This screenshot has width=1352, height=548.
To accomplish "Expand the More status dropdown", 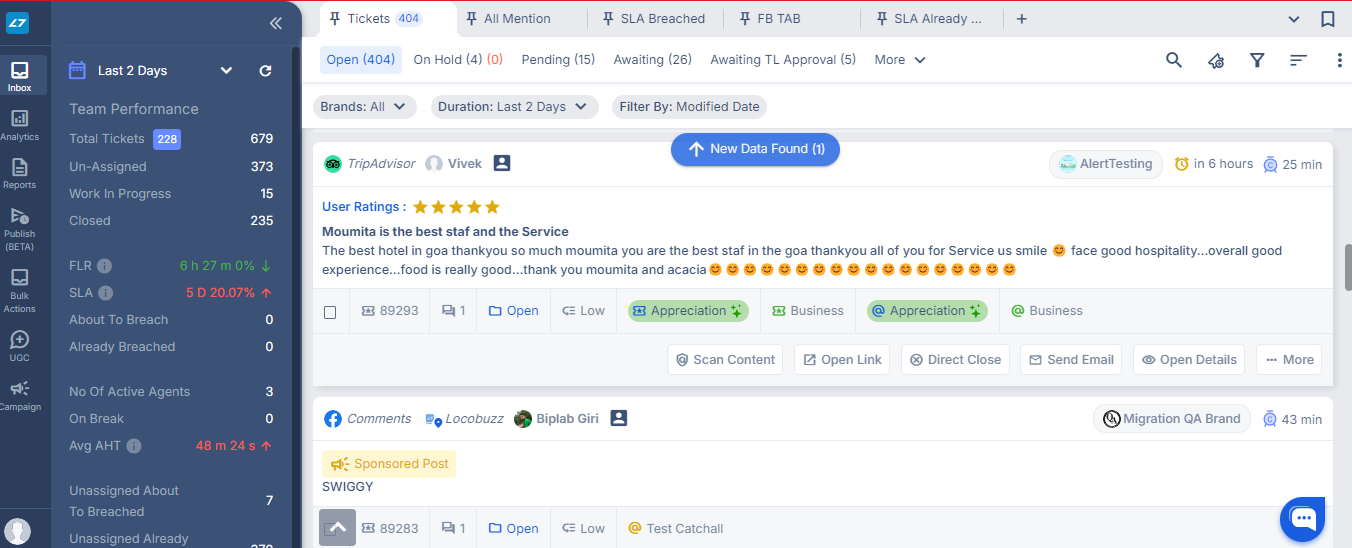I will coord(900,60).
